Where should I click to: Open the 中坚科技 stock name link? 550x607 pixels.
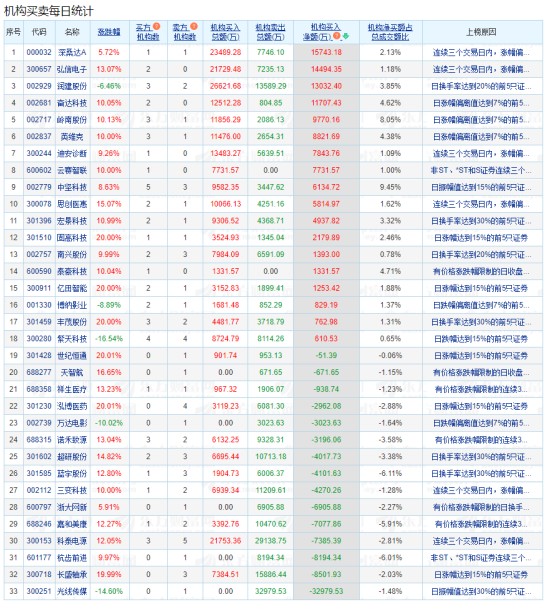[72, 187]
